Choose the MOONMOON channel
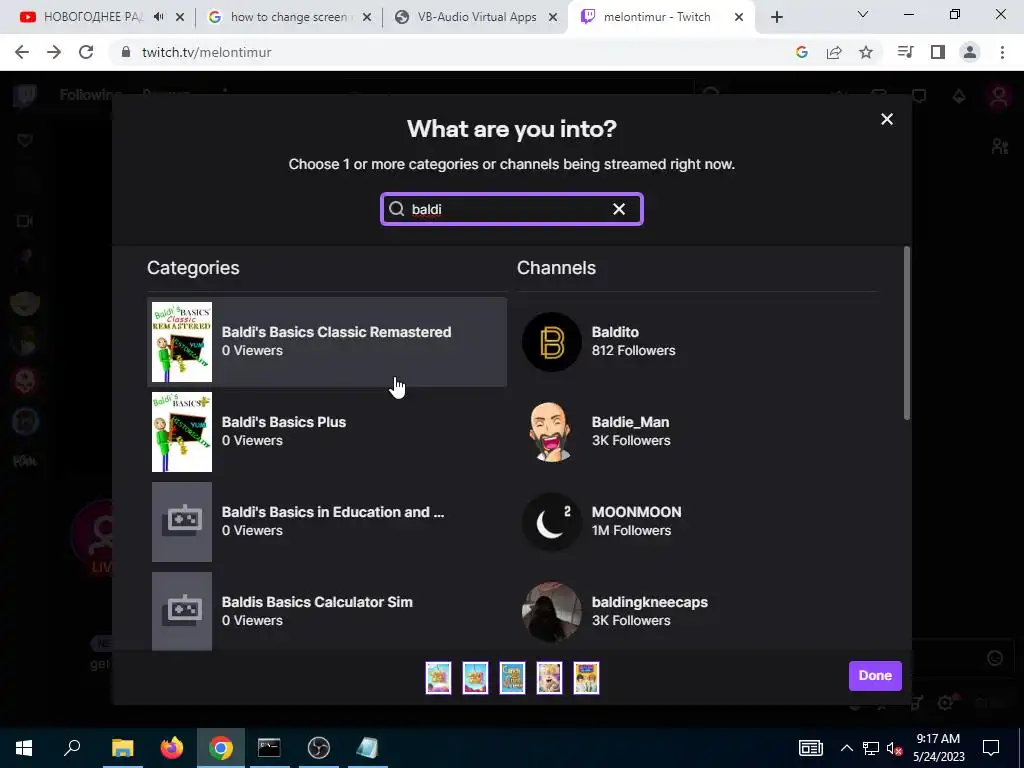 coord(697,522)
